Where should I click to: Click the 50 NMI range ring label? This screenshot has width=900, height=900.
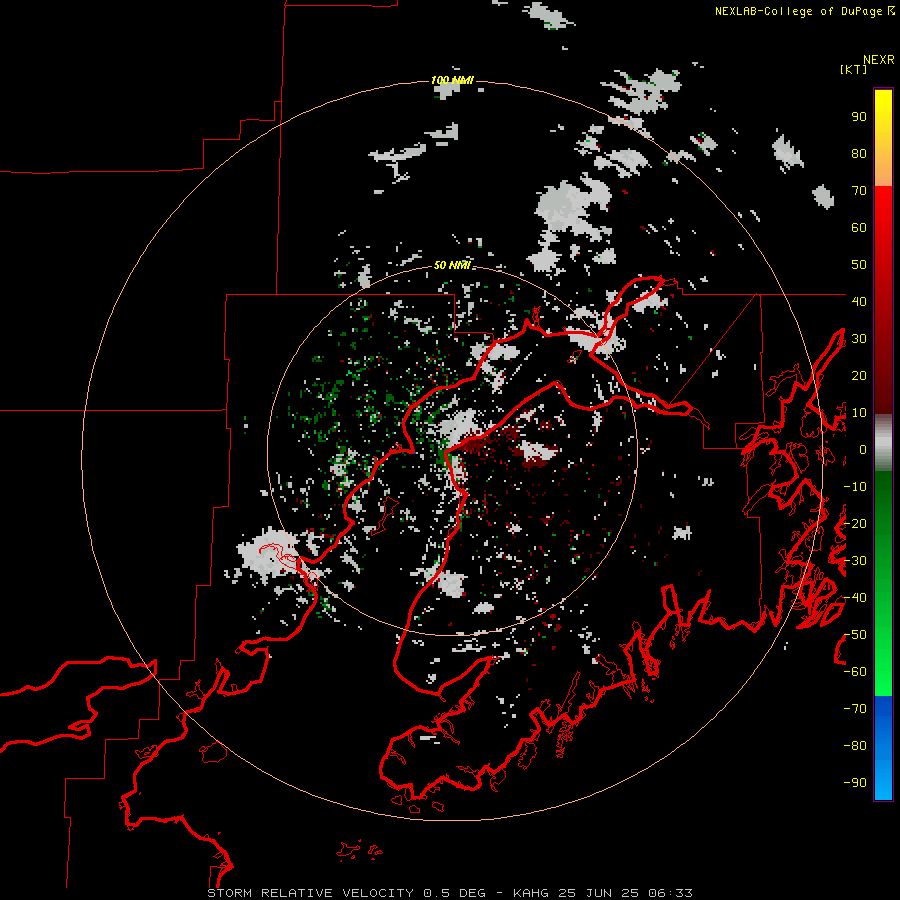(x=452, y=265)
